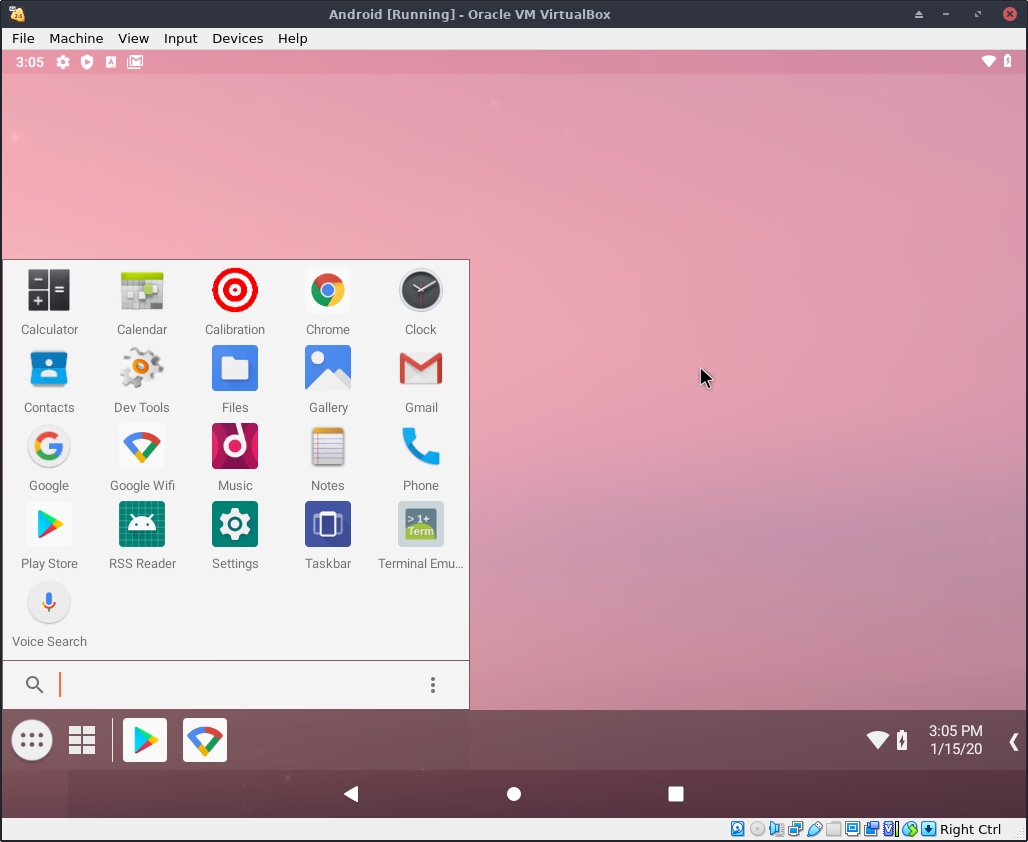Image resolution: width=1028 pixels, height=842 pixels.
Task: Click the keyboard 'A' indicator in status bar
Action: click(111, 62)
